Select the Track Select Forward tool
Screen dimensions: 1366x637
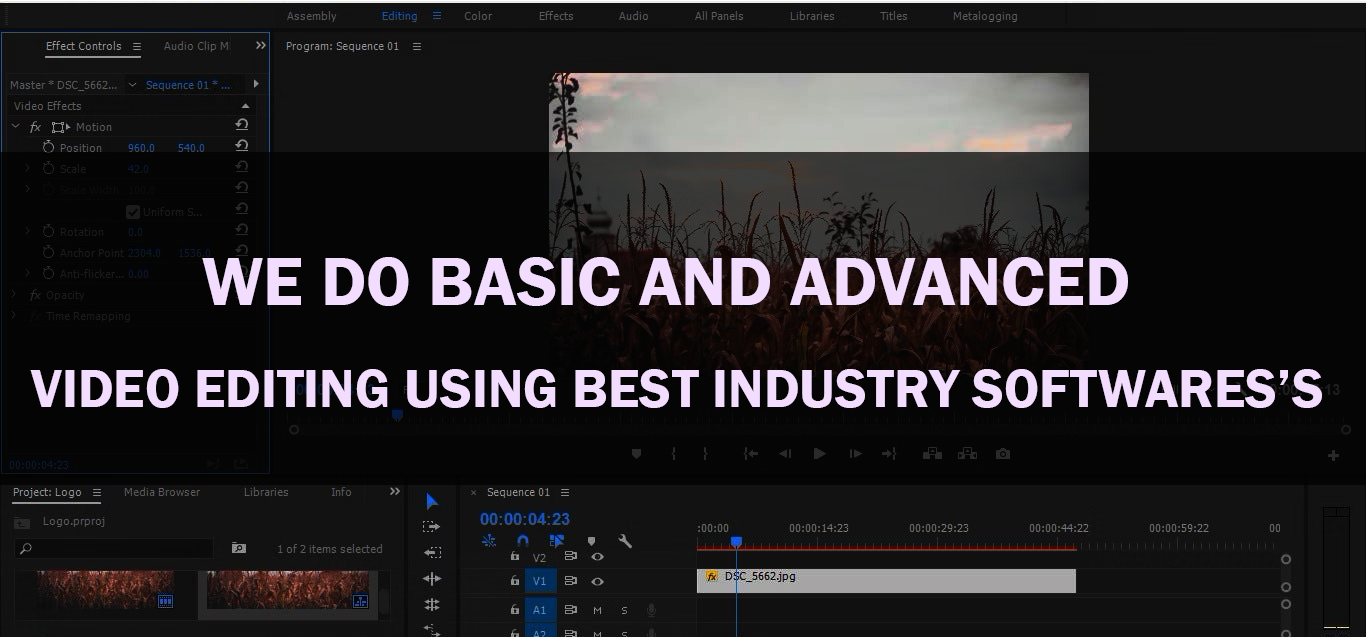[x=432, y=526]
